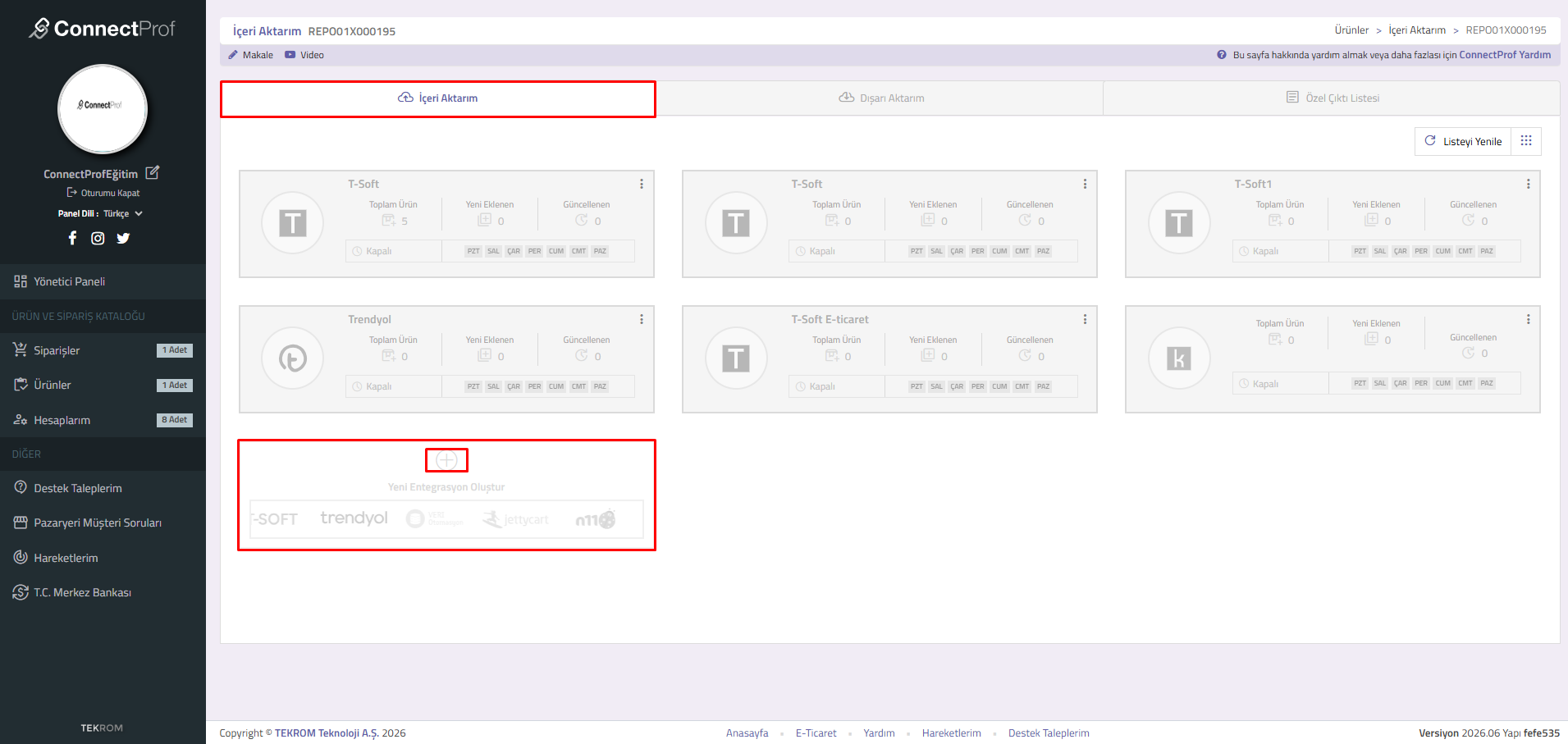The image size is (1568, 744).
Task: Open the sidebar Destek Taleplerim help icon
Action: (21, 487)
